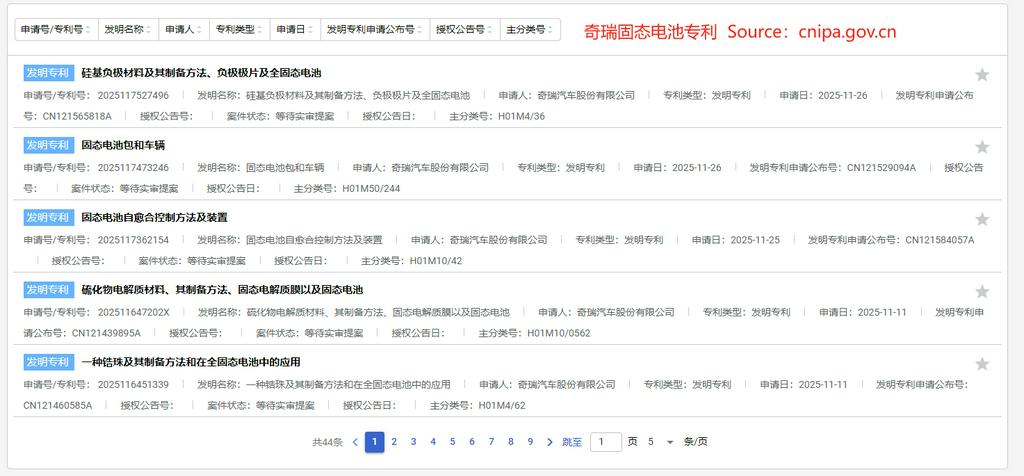Select classification H01M50/244
The image size is (1024, 476).
(371, 189)
